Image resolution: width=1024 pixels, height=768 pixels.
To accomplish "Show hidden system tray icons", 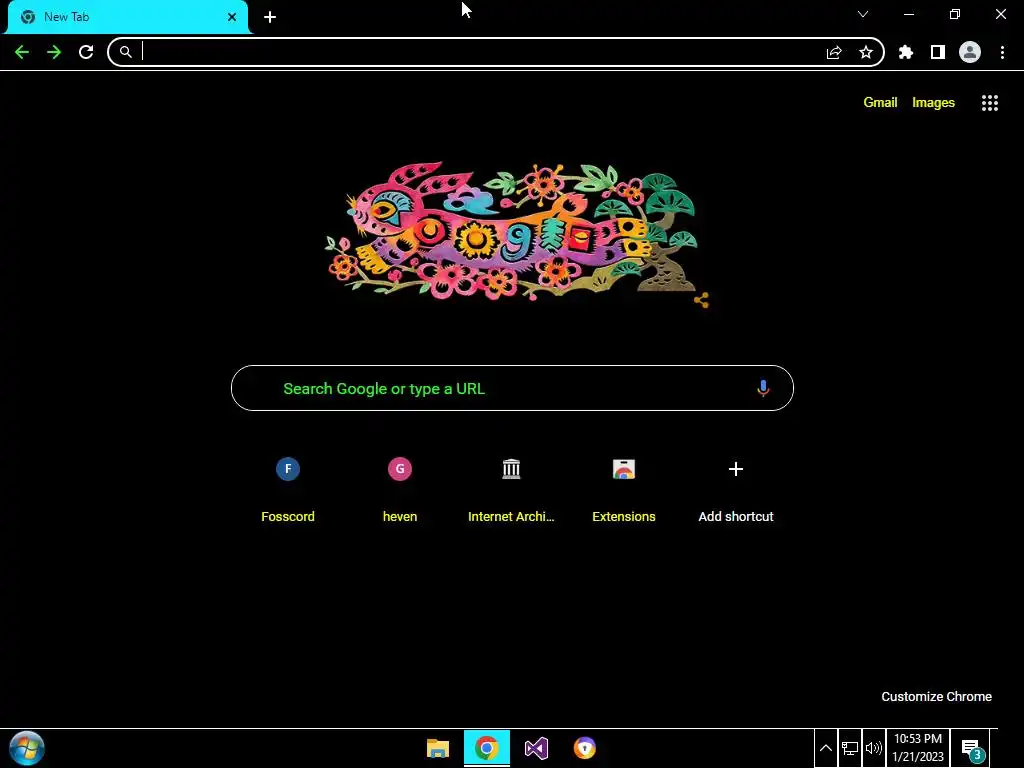I will click(825, 748).
